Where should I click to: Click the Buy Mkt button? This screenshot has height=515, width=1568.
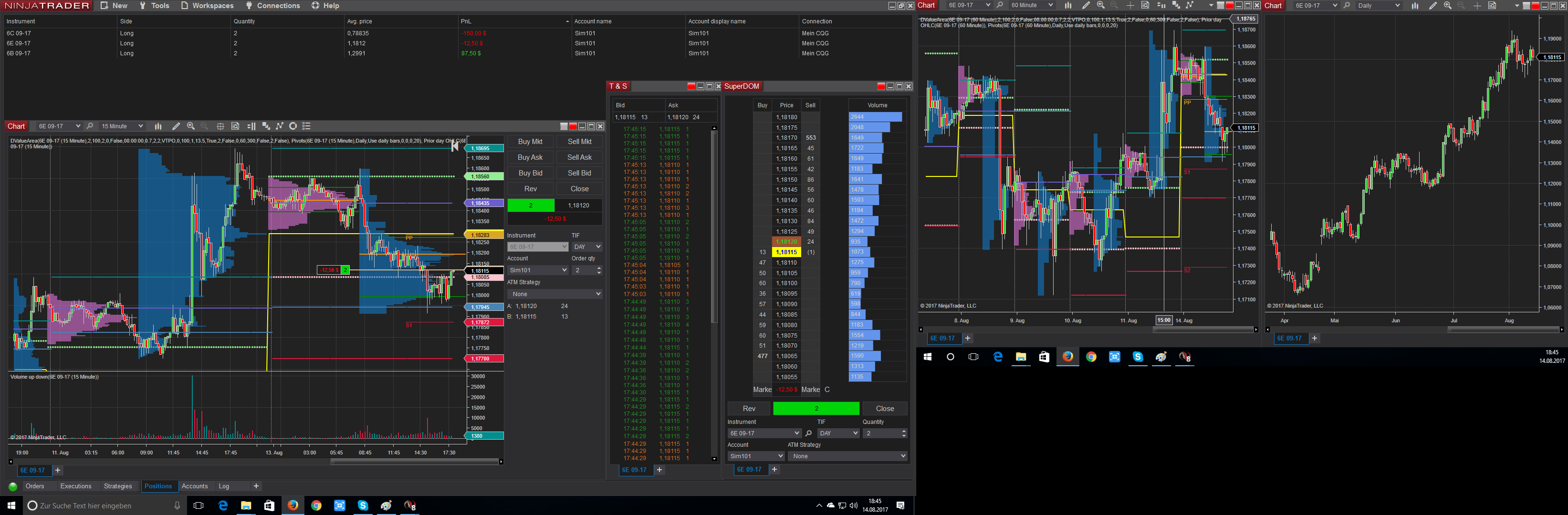[530, 142]
